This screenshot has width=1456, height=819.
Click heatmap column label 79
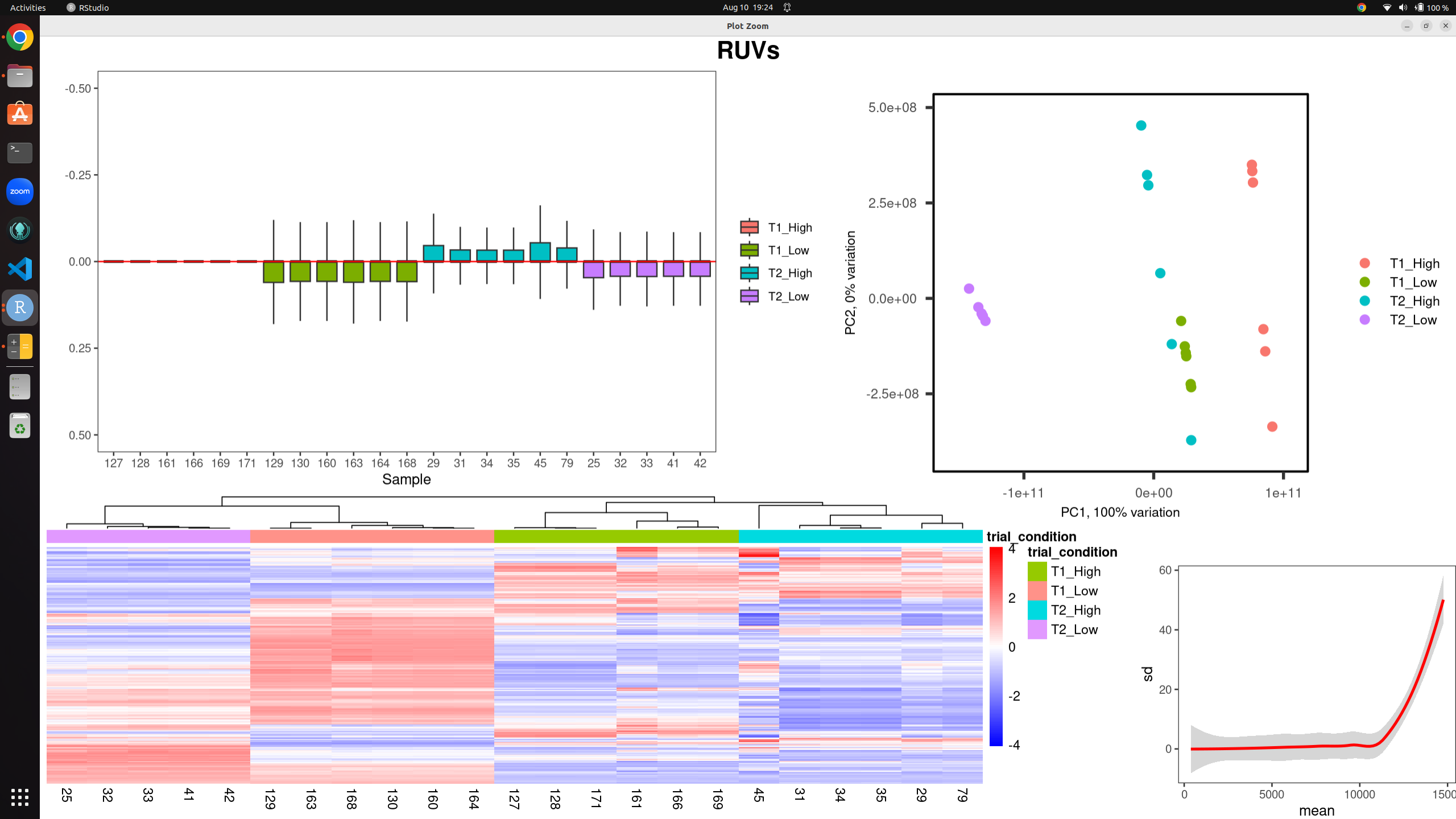(962, 795)
